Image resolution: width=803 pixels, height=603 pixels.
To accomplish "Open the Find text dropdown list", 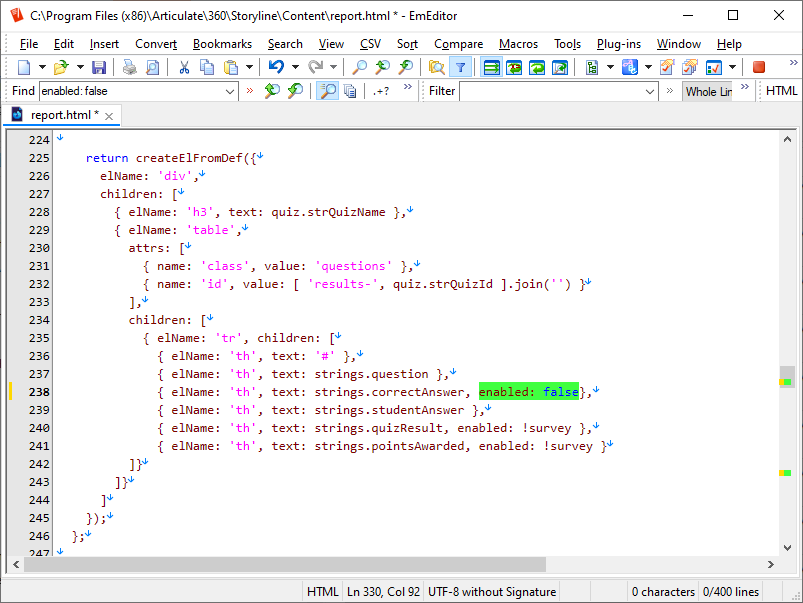I will pos(230,91).
